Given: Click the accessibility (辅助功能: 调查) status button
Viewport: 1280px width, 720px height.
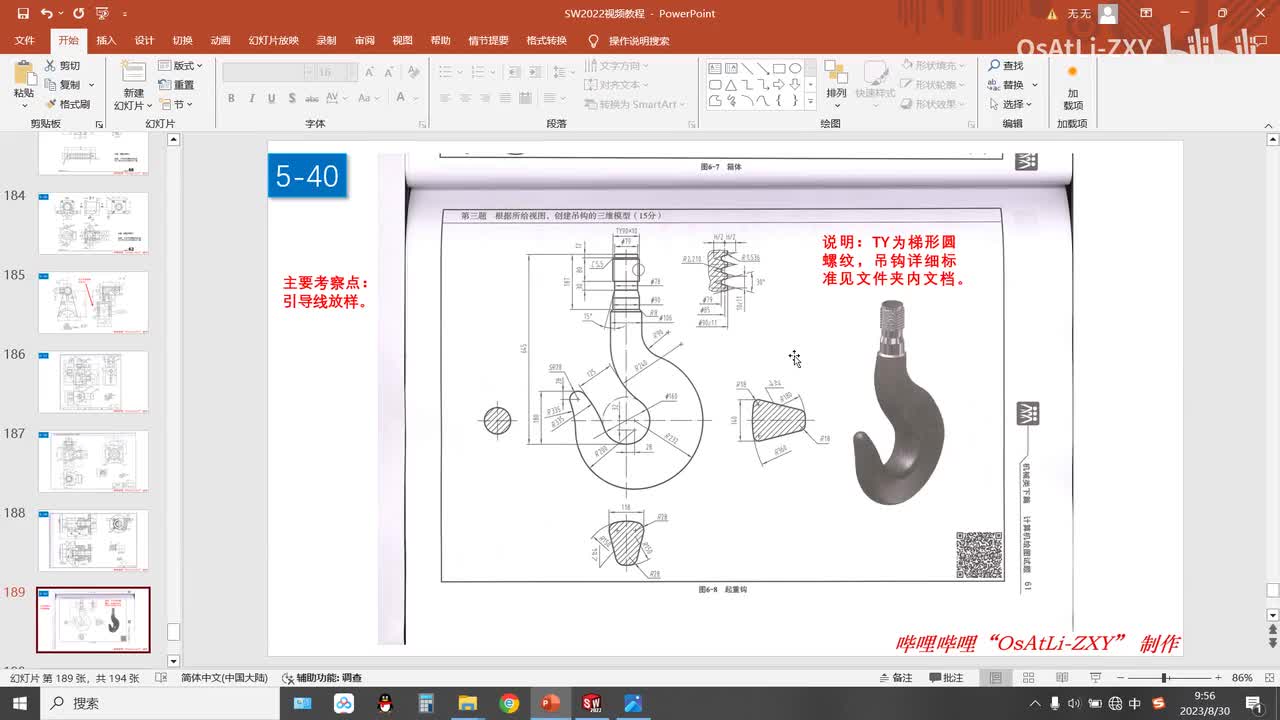Looking at the screenshot, I should click(x=322, y=678).
